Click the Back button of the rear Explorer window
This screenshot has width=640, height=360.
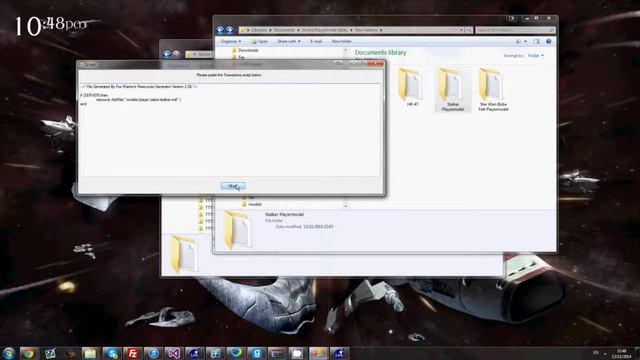click(167, 54)
